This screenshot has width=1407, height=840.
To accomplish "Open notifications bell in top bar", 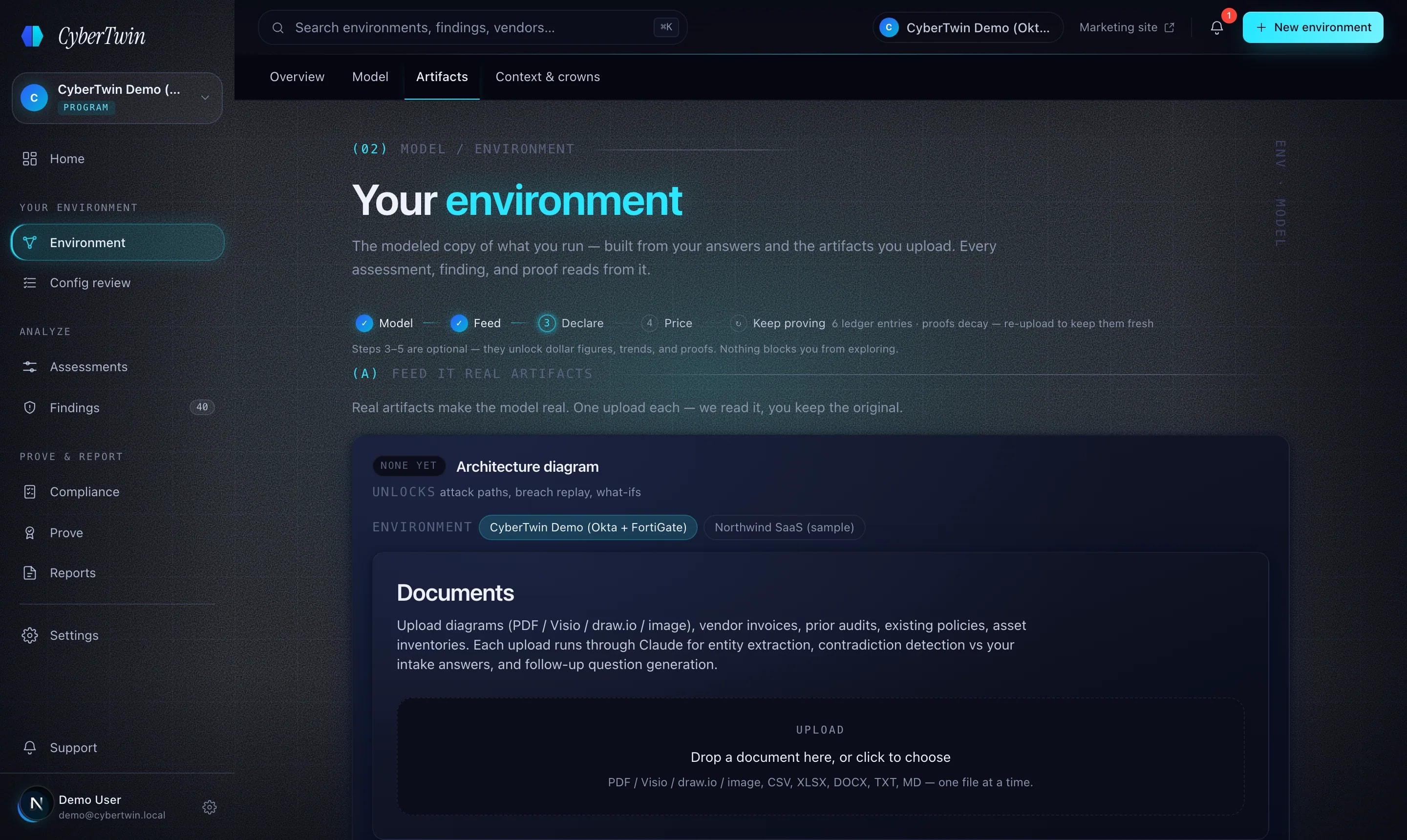I will click(x=1217, y=28).
